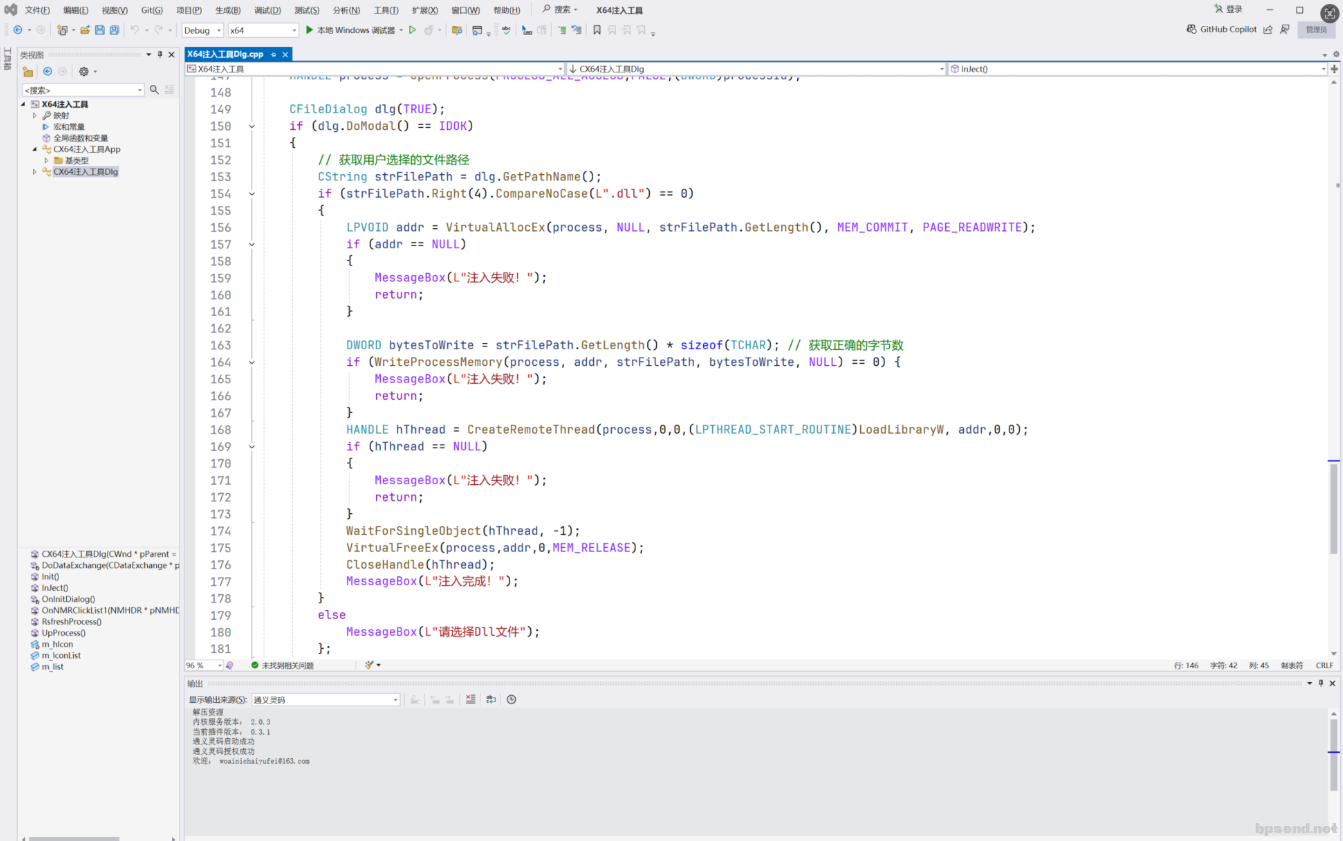Open the CX64注入工具Dlg class dropdown

click(756, 69)
